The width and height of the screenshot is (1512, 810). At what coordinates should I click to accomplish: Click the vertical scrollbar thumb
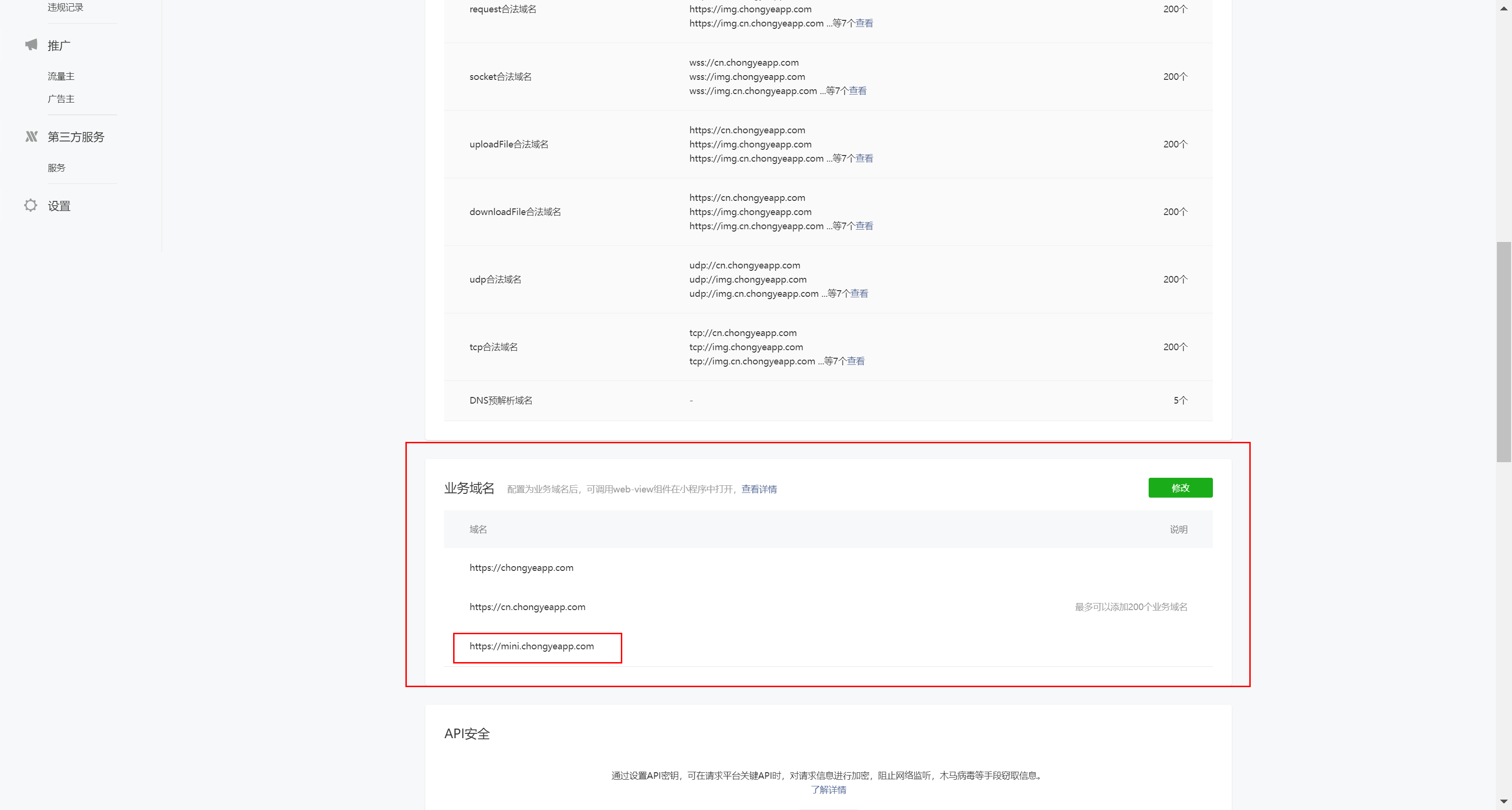tap(1504, 352)
